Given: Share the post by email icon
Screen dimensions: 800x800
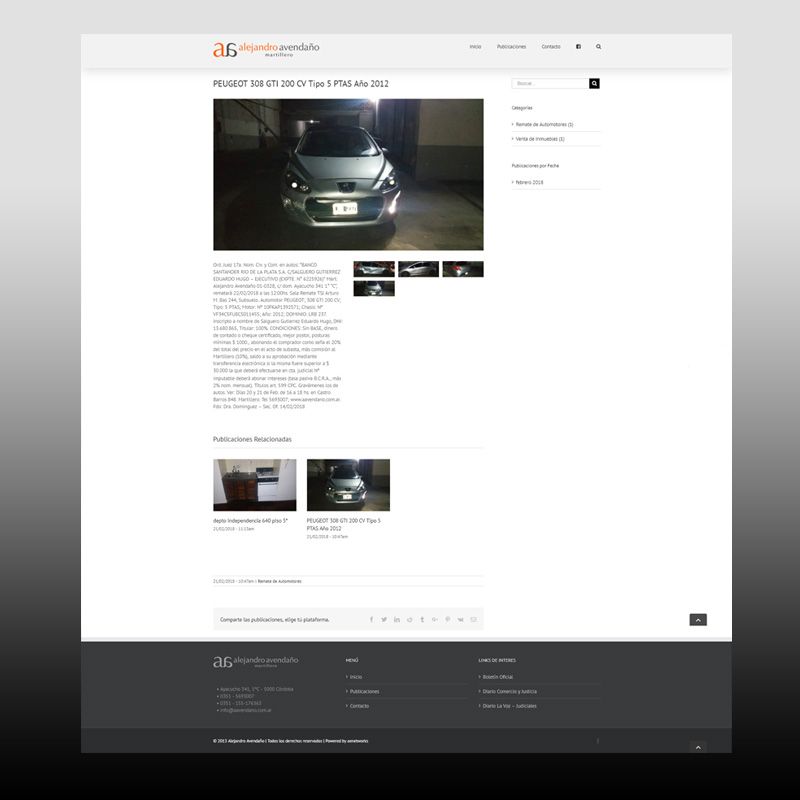Looking at the screenshot, I should tap(473, 619).
